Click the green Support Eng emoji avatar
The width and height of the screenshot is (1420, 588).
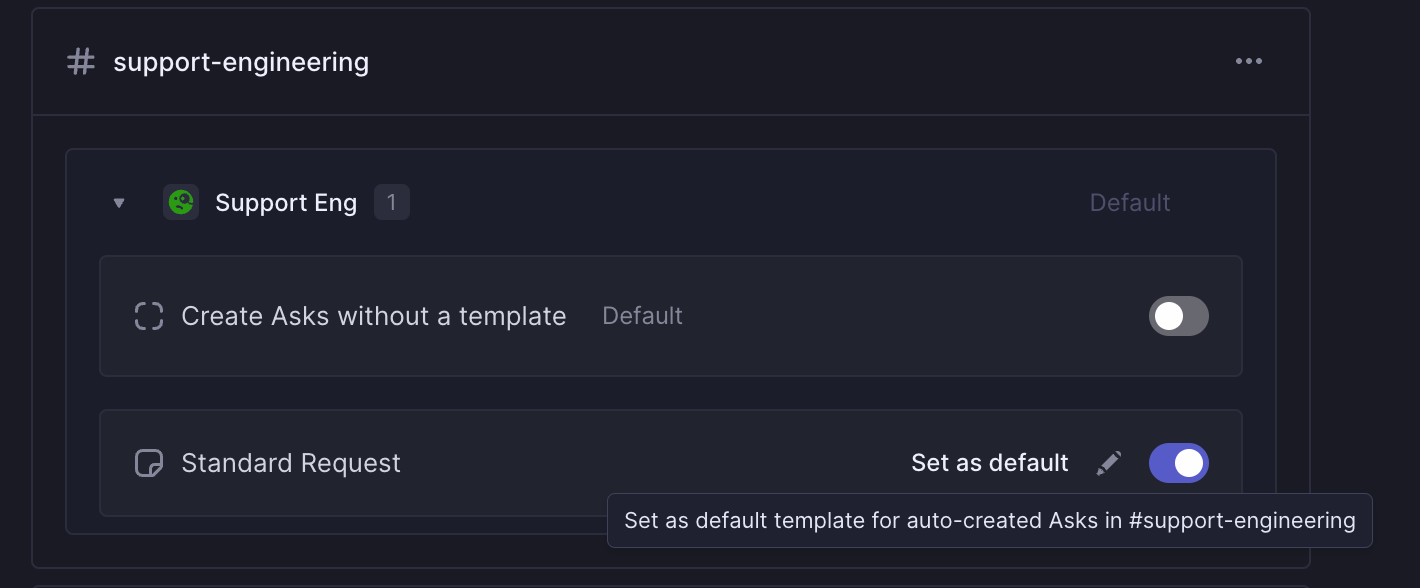[x=181, y=202]
